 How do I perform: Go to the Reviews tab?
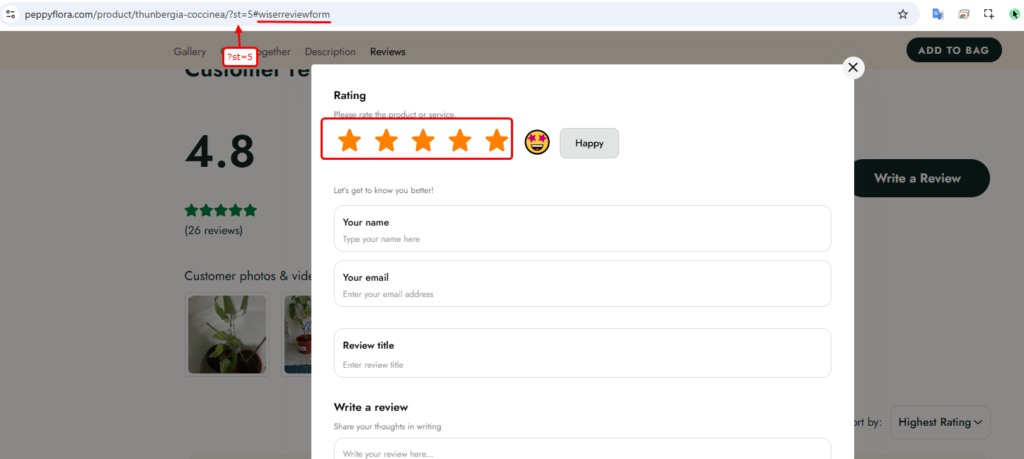point(388,52)
